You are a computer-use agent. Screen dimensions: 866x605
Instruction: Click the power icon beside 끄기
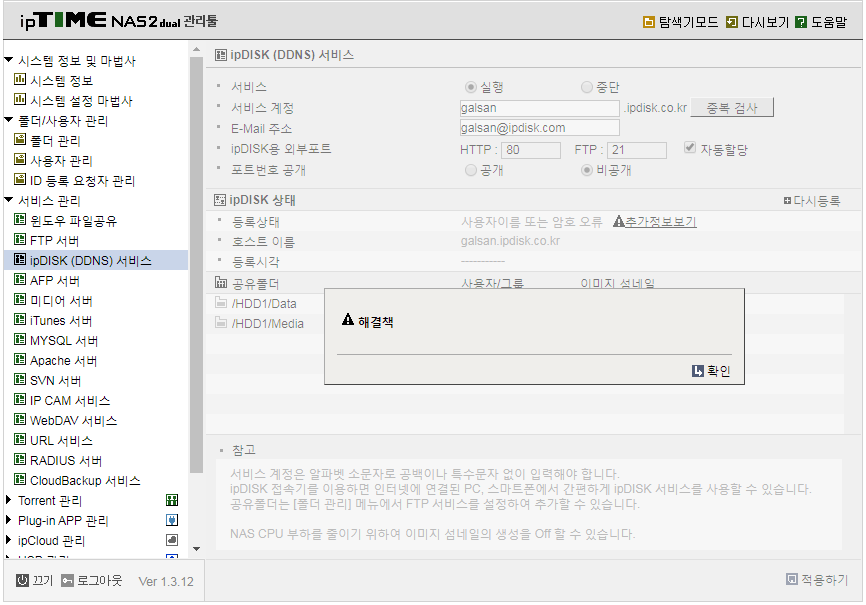[x=22, y=580]
